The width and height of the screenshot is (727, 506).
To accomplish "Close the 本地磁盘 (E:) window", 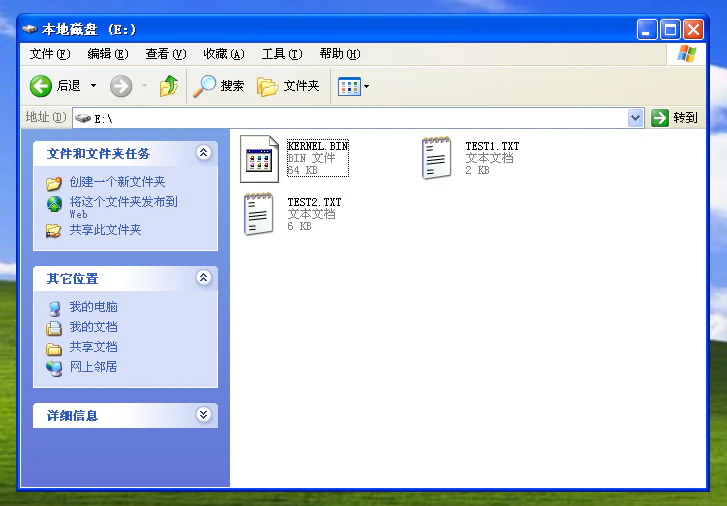I will pos(693,30).
